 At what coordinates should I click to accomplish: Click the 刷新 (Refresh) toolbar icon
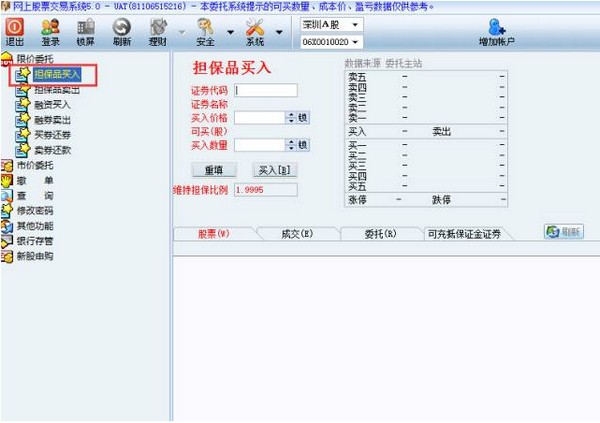point(121,32)
